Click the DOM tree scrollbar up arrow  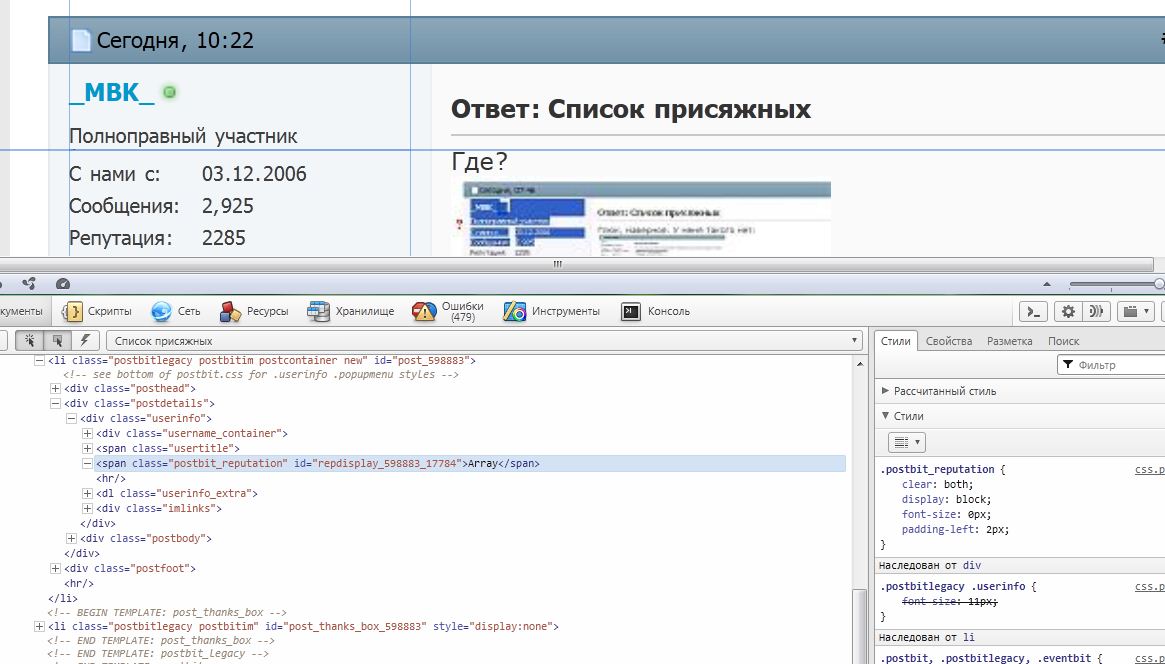coord(860,364)
